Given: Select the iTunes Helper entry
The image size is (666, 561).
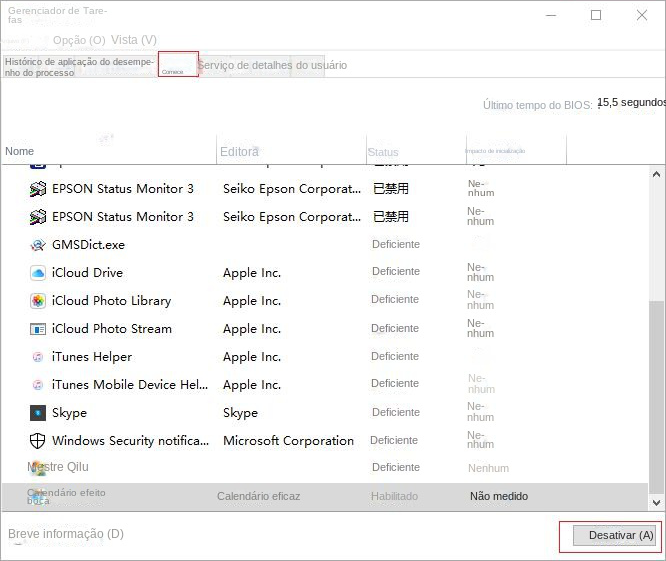Looking at the screenshot, I should coord(92,357).
